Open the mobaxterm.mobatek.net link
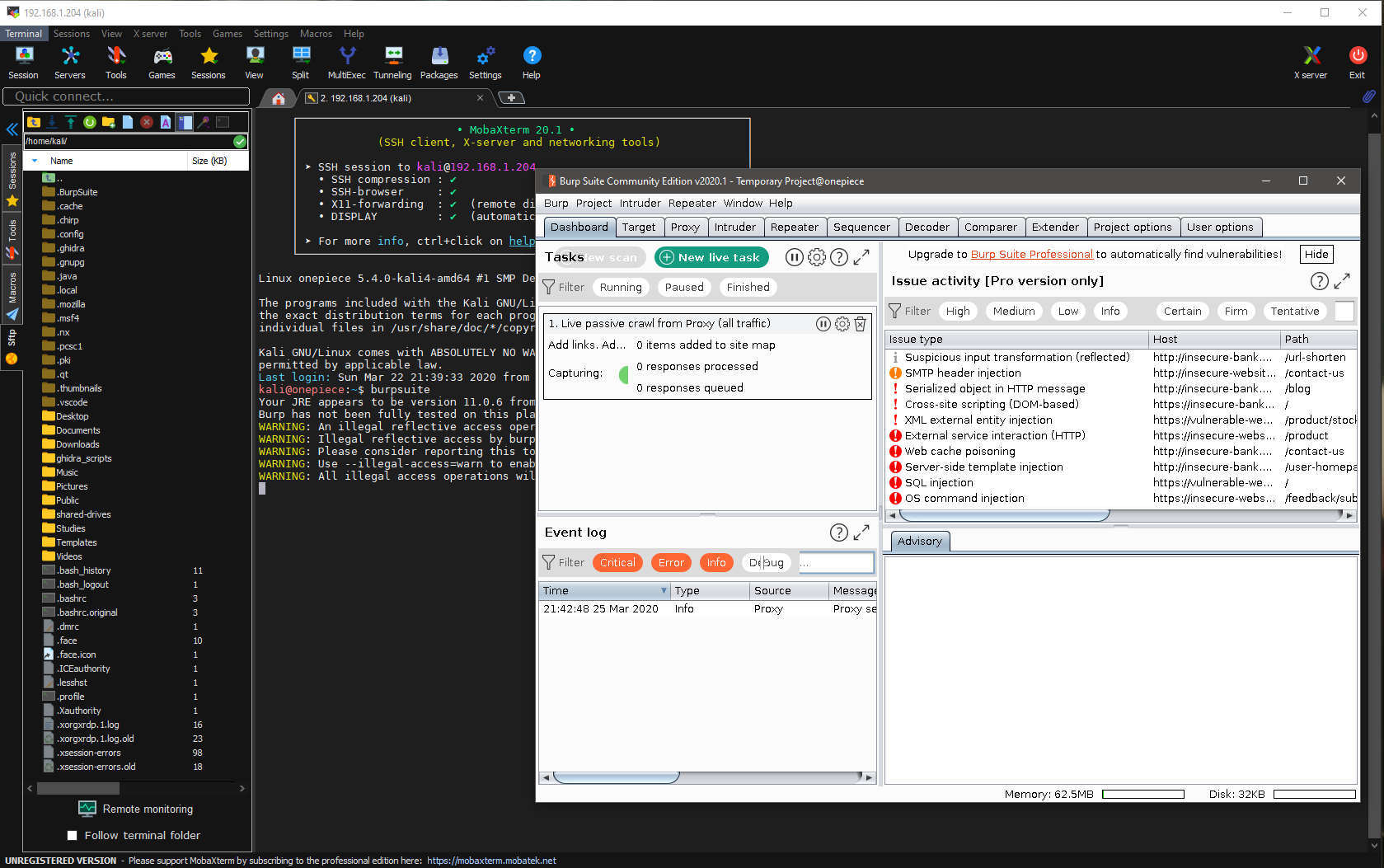This screenshot has width=1384, height=868. click(x=491, y=861)
